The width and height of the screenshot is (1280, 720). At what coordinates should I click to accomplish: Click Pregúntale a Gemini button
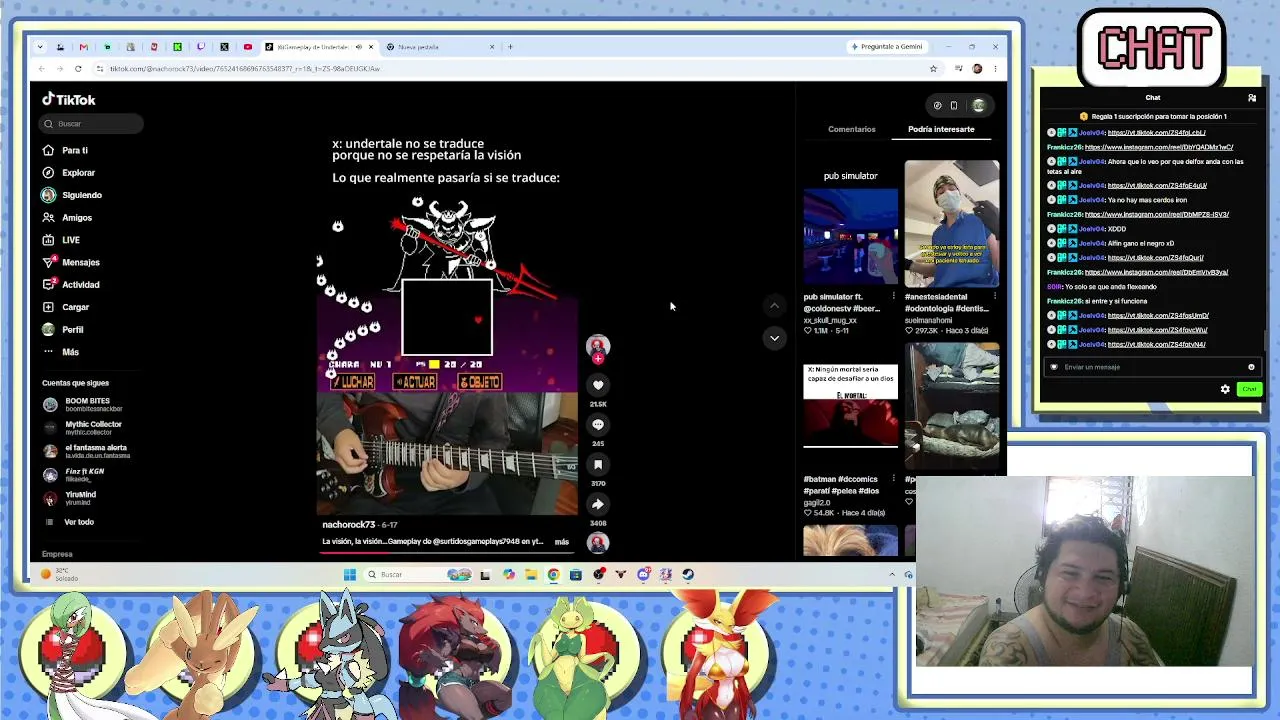click(887, 47)
